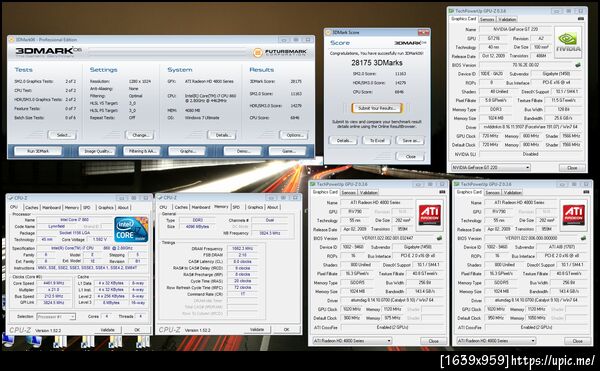The image size is (600, 371).
Task: Open Graphs... in the 3DMark06 window
Action: click(x=187, y=151)
